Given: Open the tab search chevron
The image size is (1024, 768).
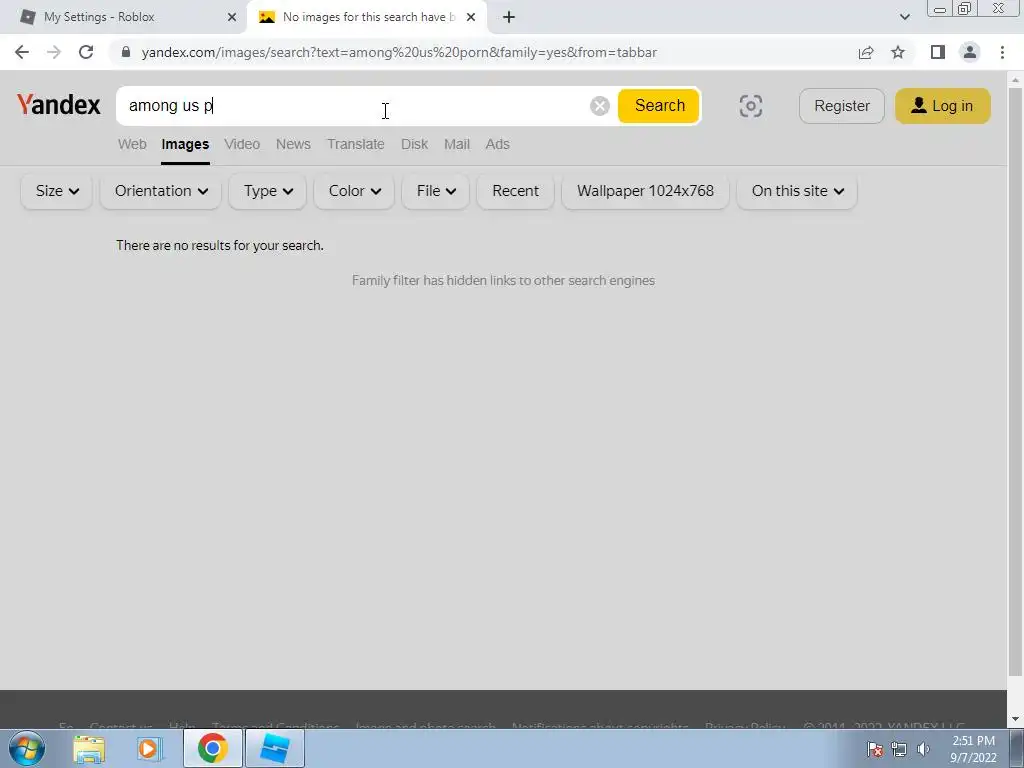Looking at the screenshot, I should pyautogui.click(x=904, y=17).
